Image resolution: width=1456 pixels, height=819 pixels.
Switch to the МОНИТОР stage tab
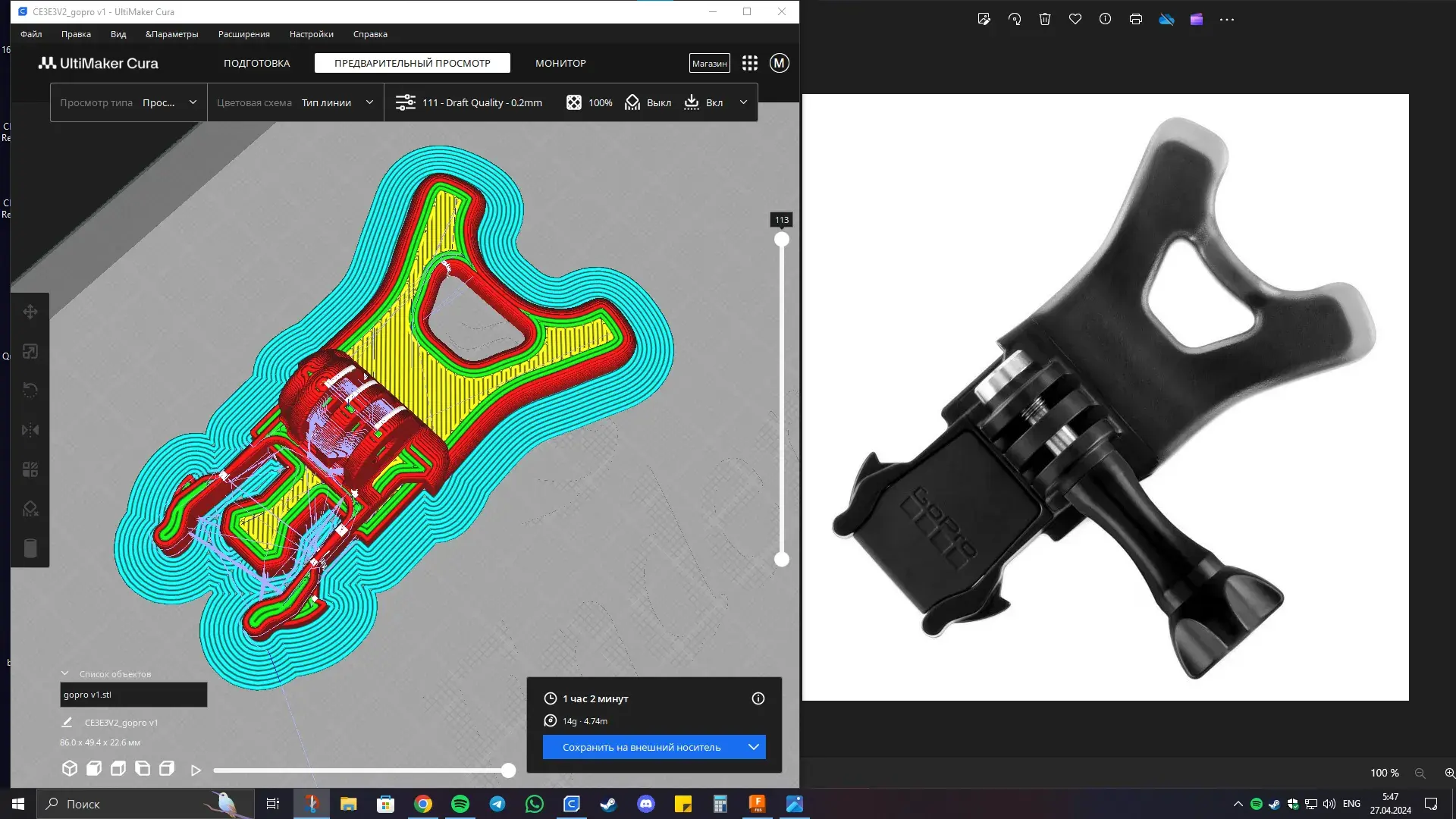pyautogui.click(x=561, y=63)
